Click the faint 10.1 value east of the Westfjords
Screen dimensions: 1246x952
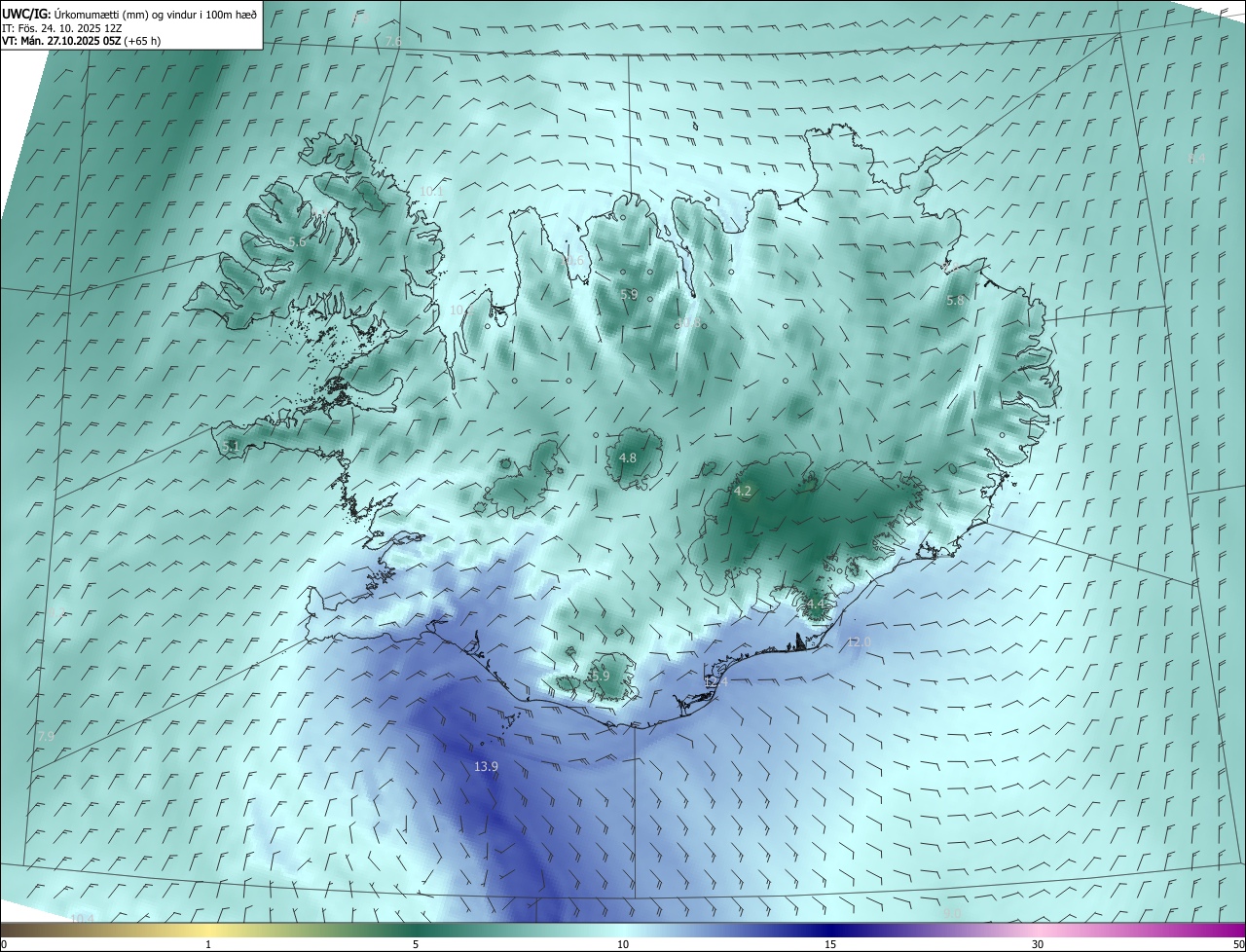[431, 192]
